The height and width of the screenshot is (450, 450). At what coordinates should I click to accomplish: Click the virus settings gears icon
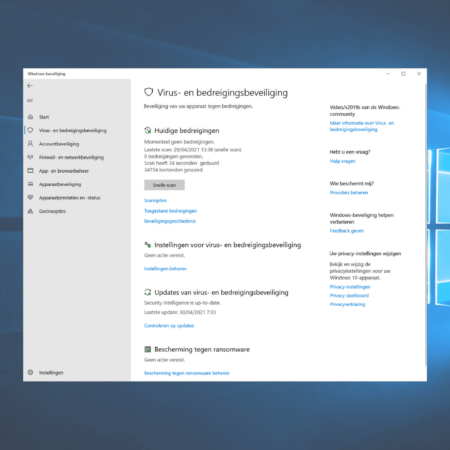click(x=148, y=245)
